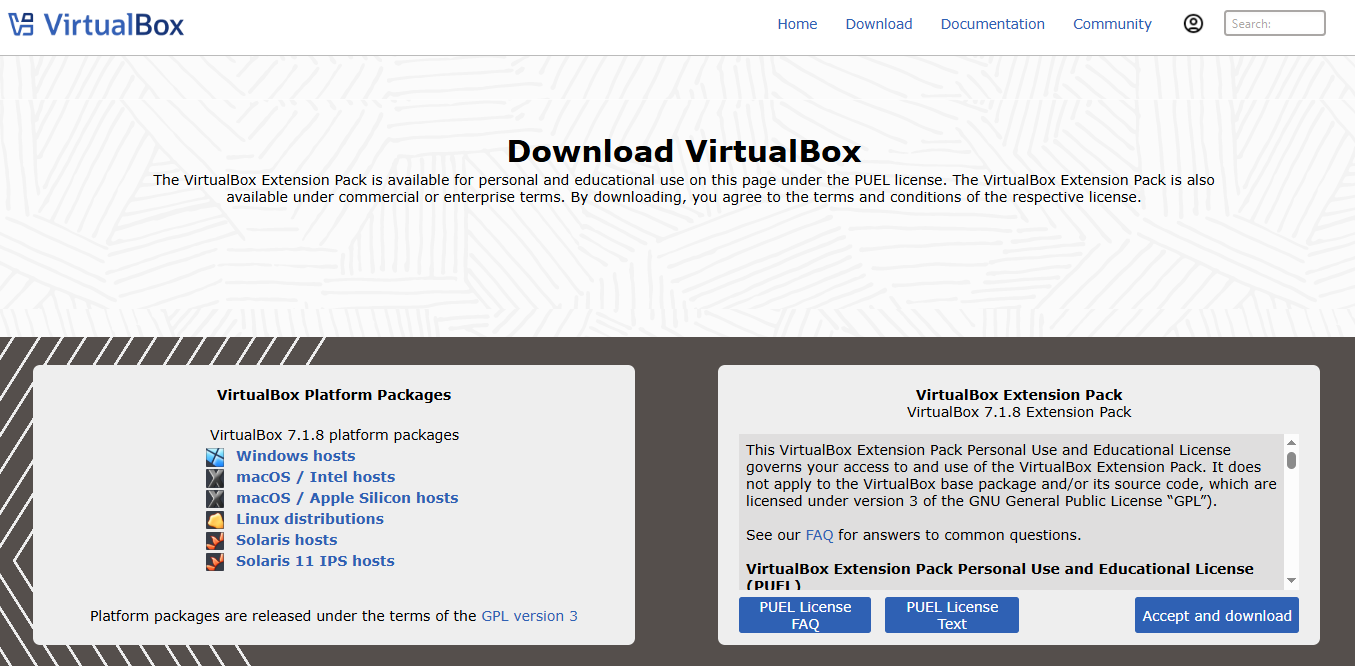Viewport: 1355px width, 666px height.
Task: Click the VirtualBox 7.1.8 Extension Pack subtitle
Action: (x=1019, y=412)
